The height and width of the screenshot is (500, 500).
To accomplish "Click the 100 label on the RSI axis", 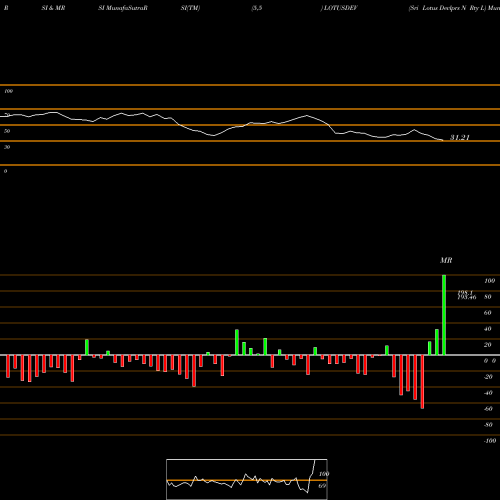I will 9,91.
